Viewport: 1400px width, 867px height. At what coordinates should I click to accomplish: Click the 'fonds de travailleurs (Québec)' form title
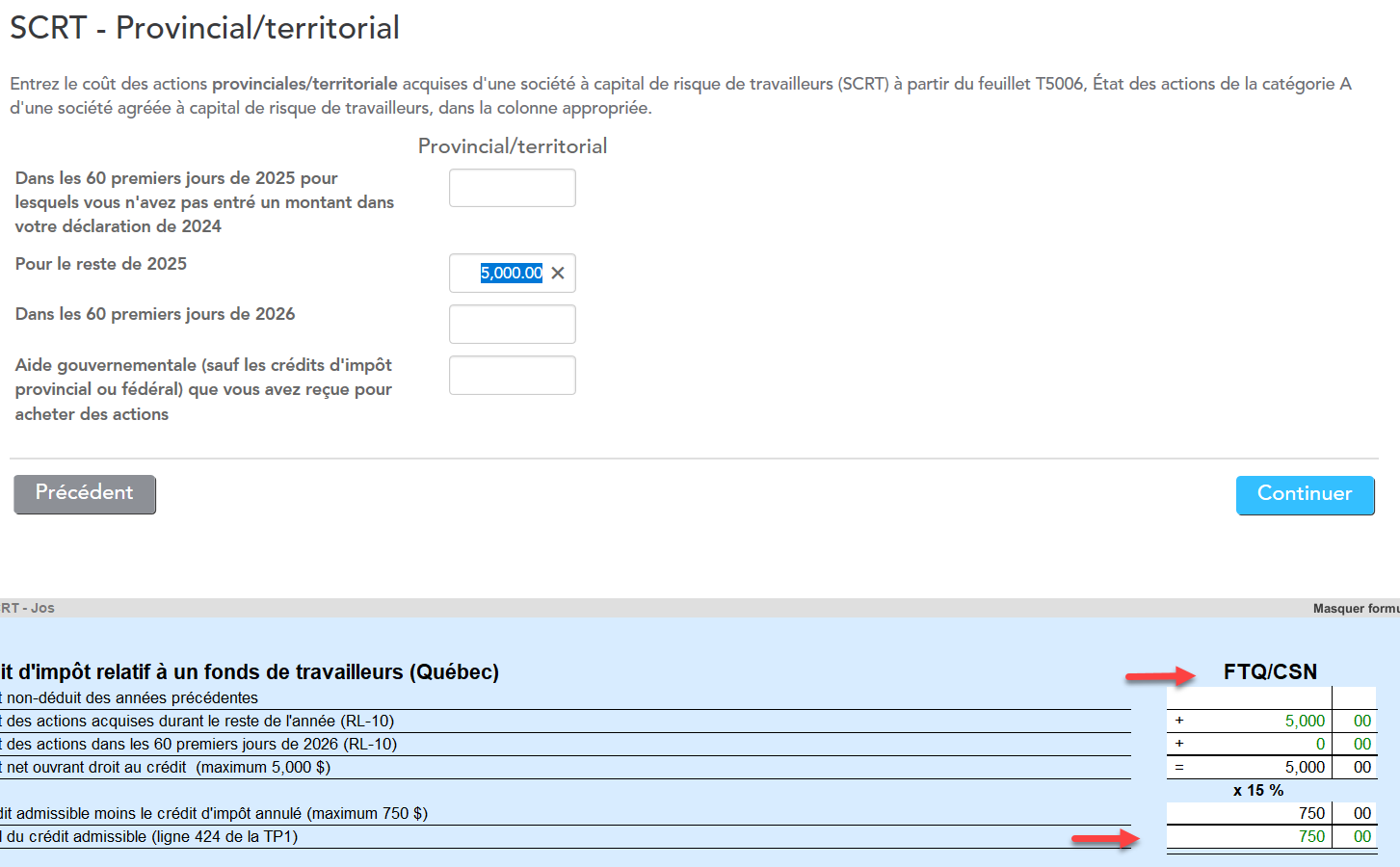[250, 671]
